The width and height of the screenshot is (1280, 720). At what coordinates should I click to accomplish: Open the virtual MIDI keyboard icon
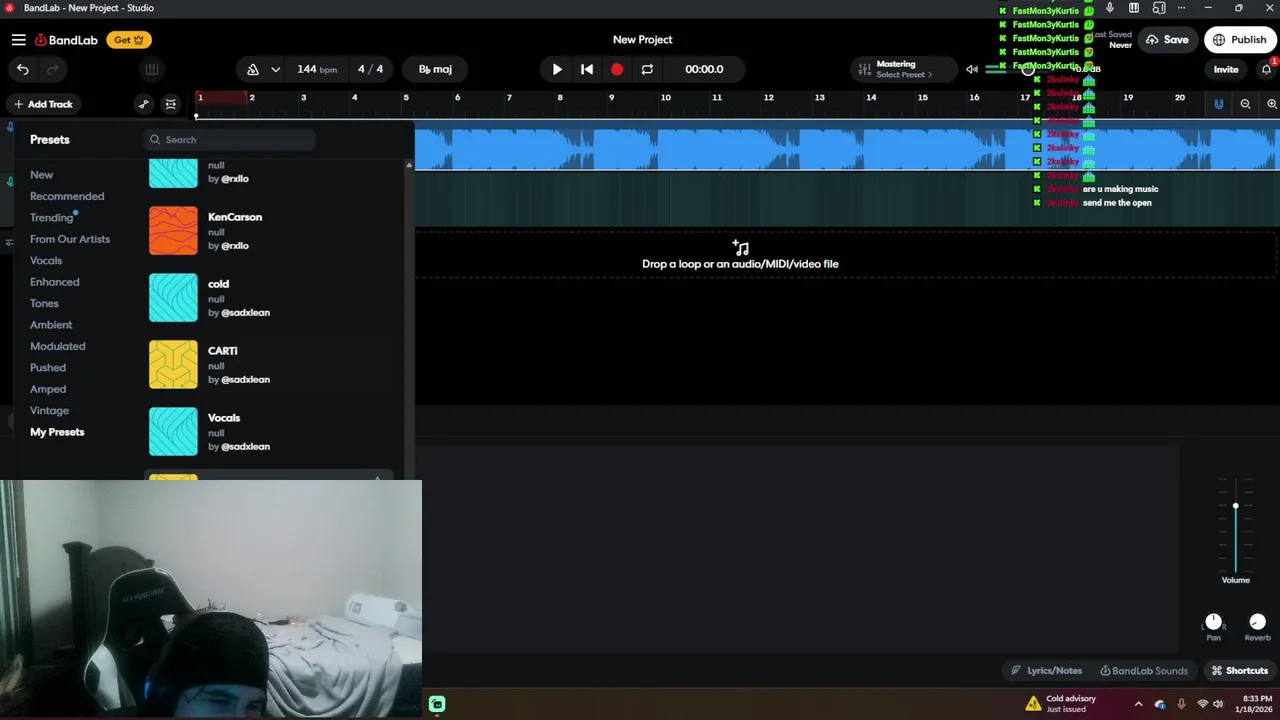151,69
